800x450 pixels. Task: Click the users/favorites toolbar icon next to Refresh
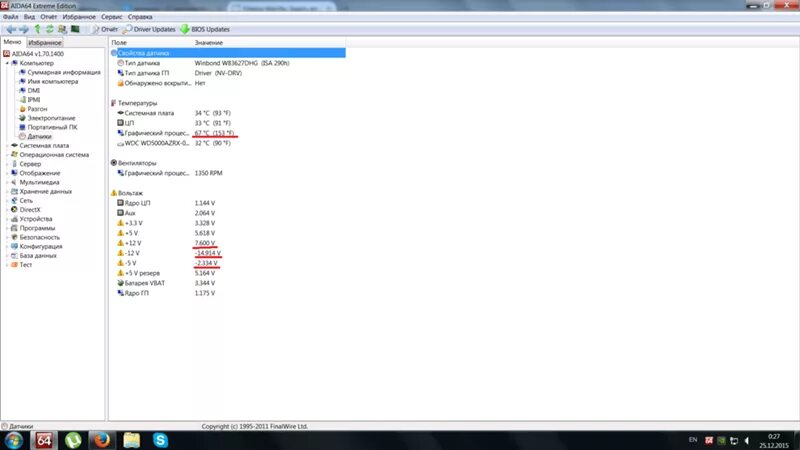(62, 29)
